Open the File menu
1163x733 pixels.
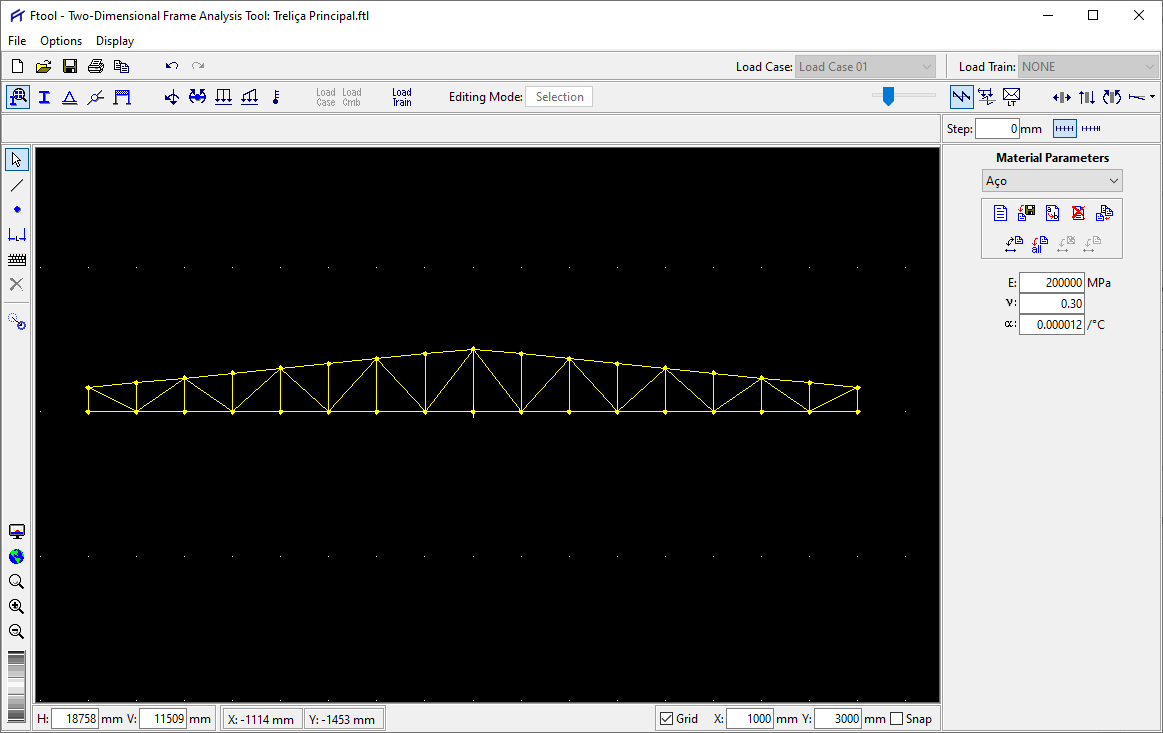click(17, 41)
